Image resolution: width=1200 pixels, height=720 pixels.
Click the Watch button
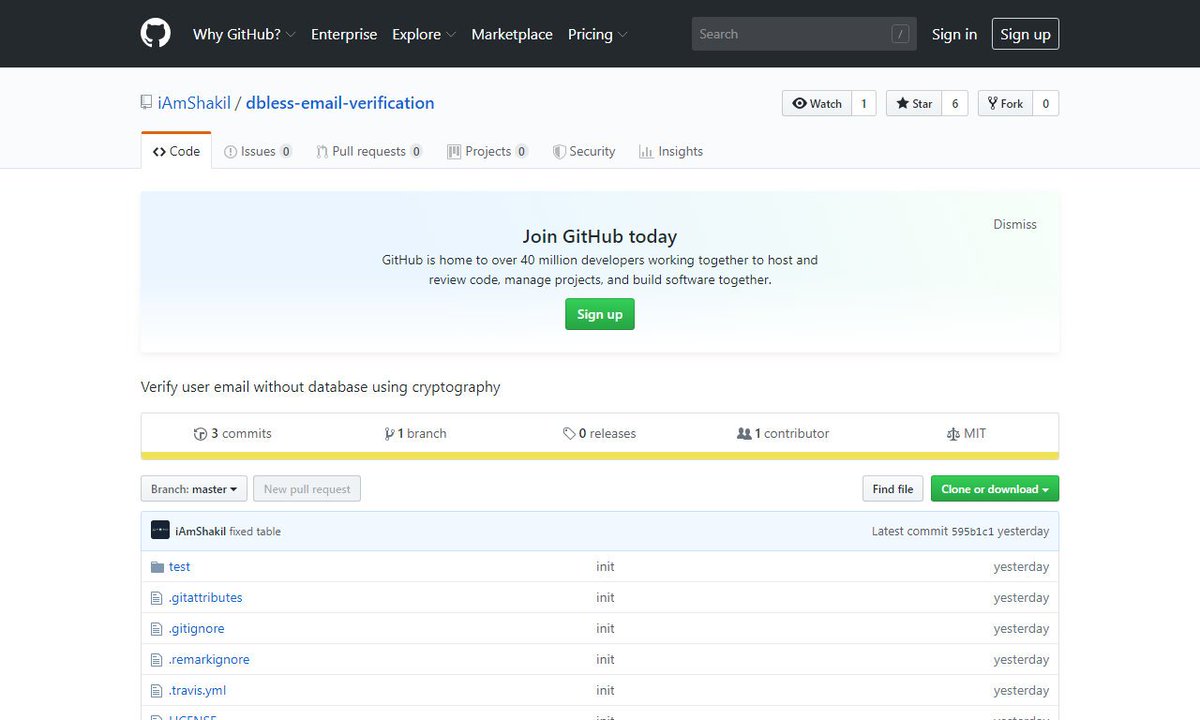(x=817, y=103)
